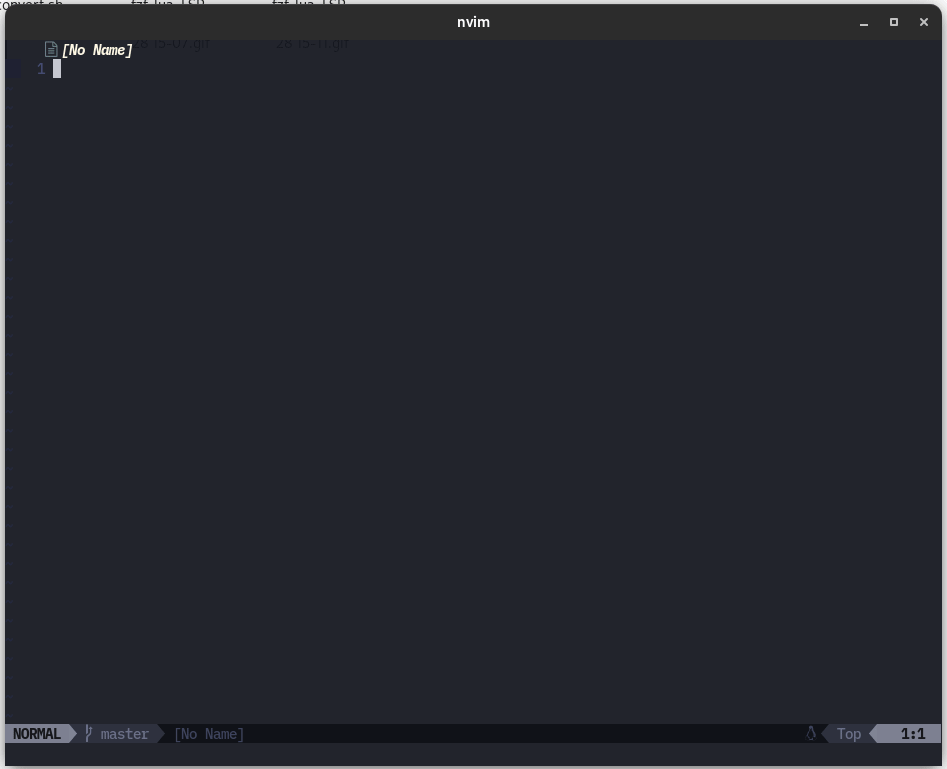This screenshot has width=947, height=769.
Task: Click line number 1 in the gutter
Action: tap(41, 69)
